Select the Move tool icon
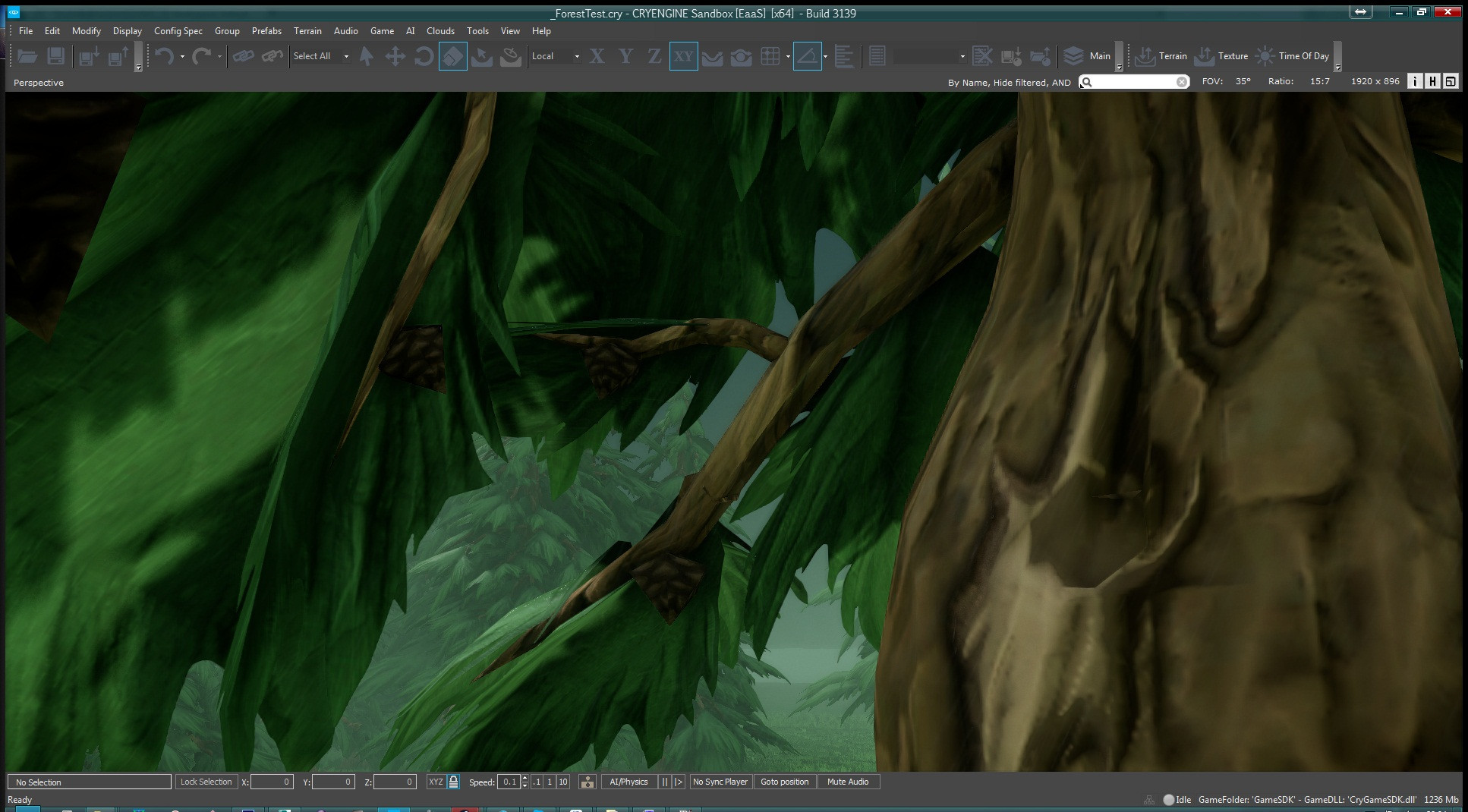The height and width of the screenshot is (812, 1468). [395, 56]
